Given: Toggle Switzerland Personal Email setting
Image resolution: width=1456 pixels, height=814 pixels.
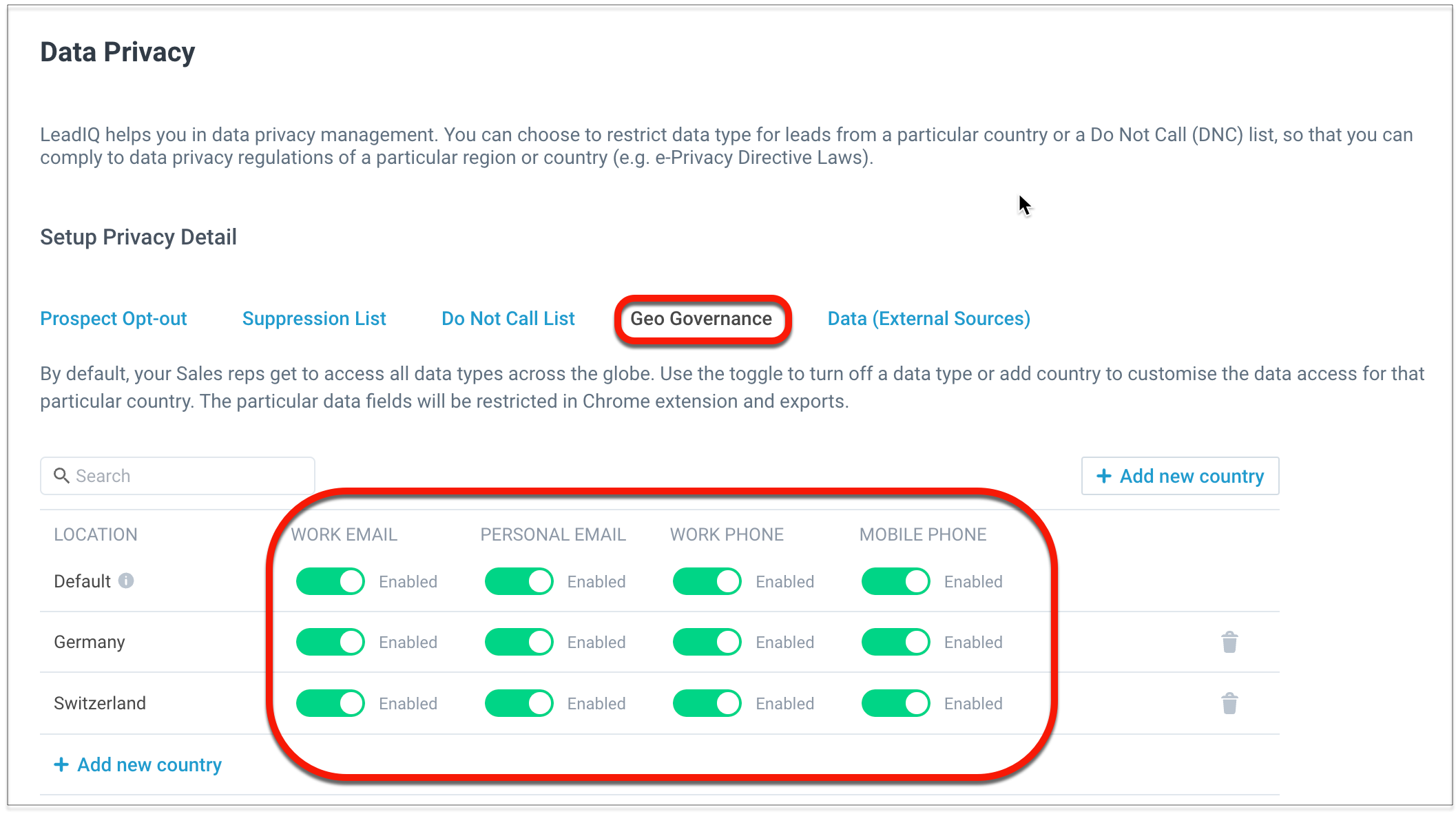Looking at the screenshot, I should [x=519, y=703].
